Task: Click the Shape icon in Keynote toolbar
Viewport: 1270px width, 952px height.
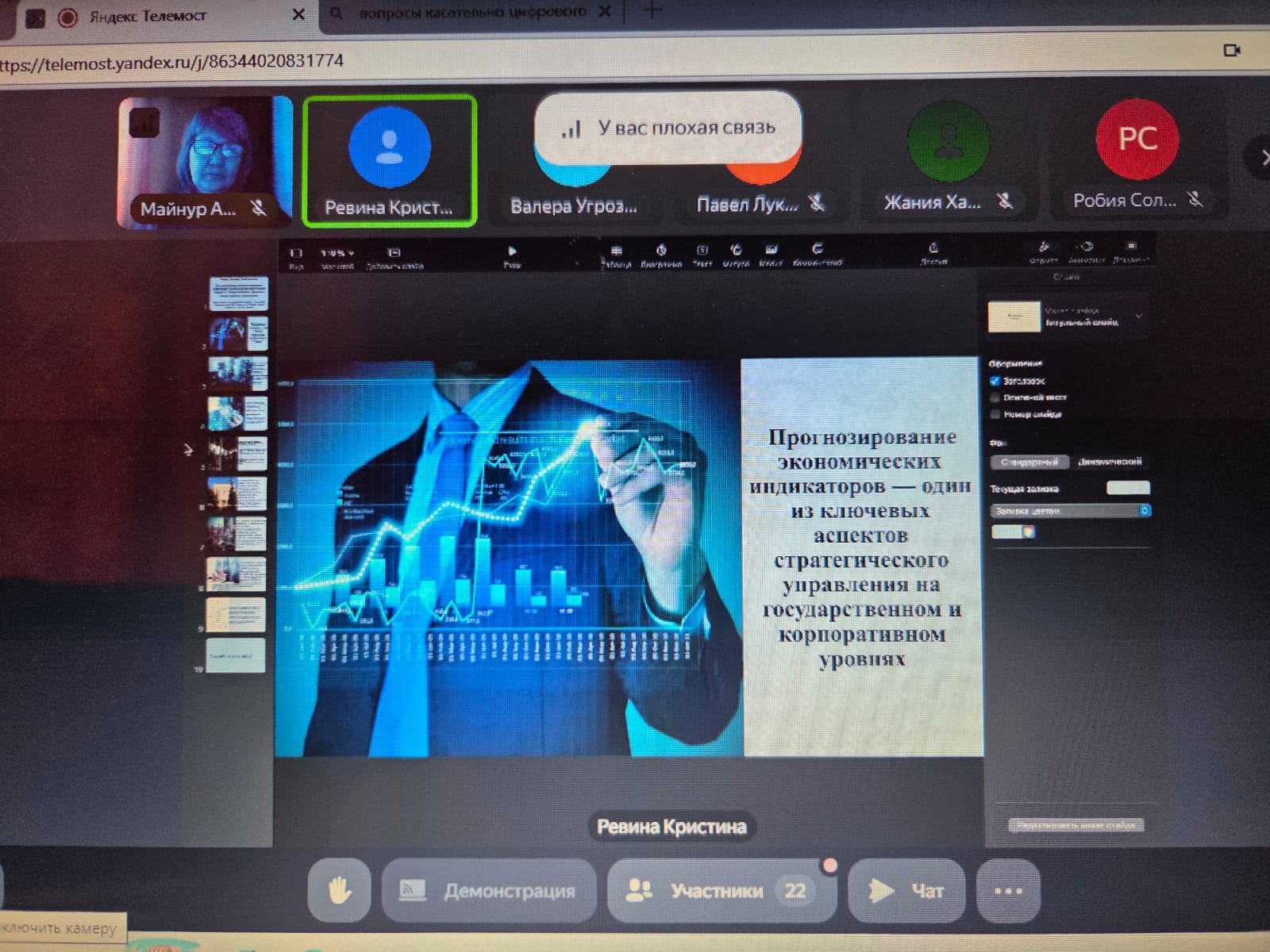Action: pyautogui.click(x=736, y=251)
